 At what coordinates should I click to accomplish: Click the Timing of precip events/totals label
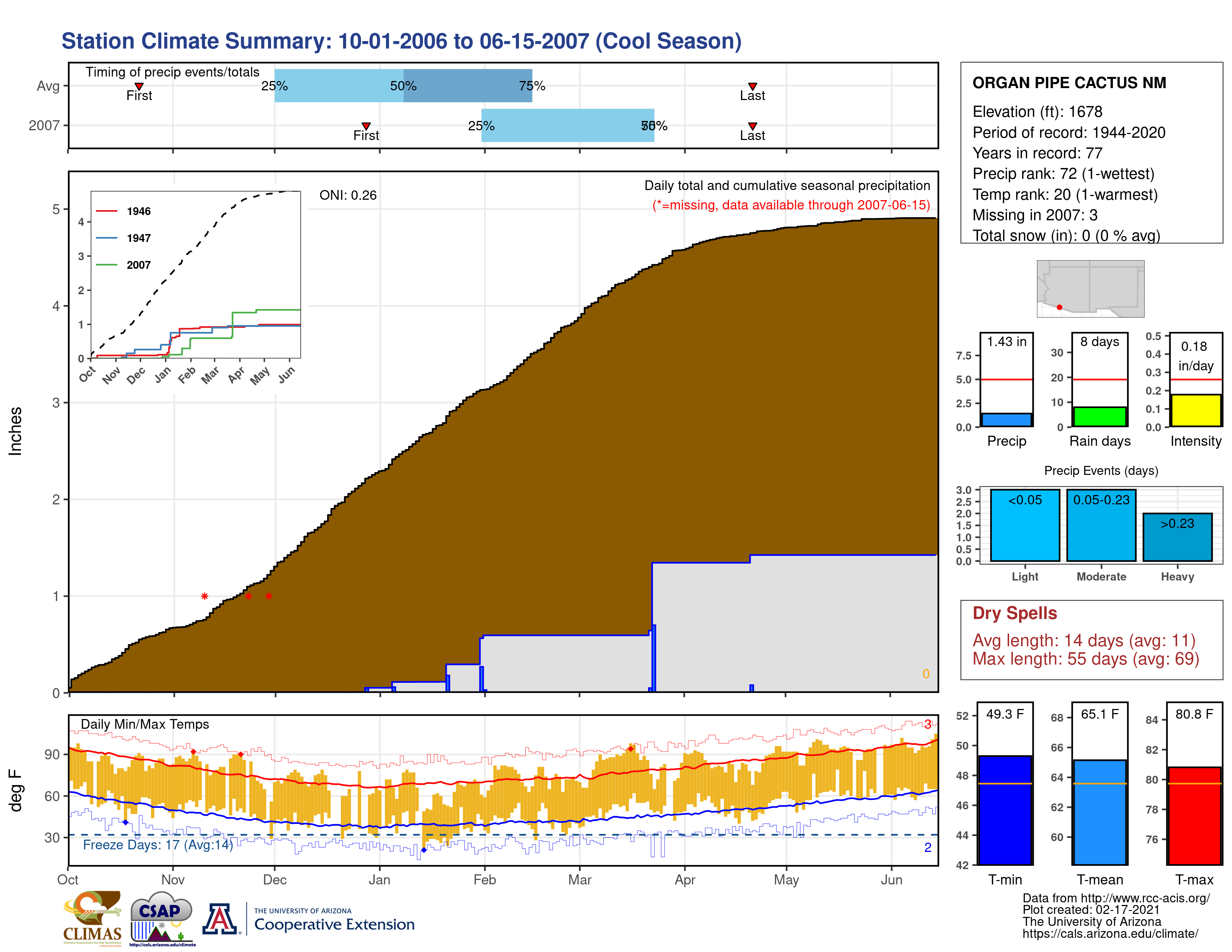coord(172,72)
